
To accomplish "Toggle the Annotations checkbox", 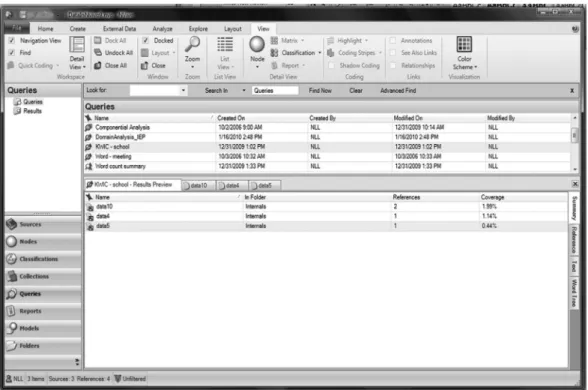I will 393,40.
